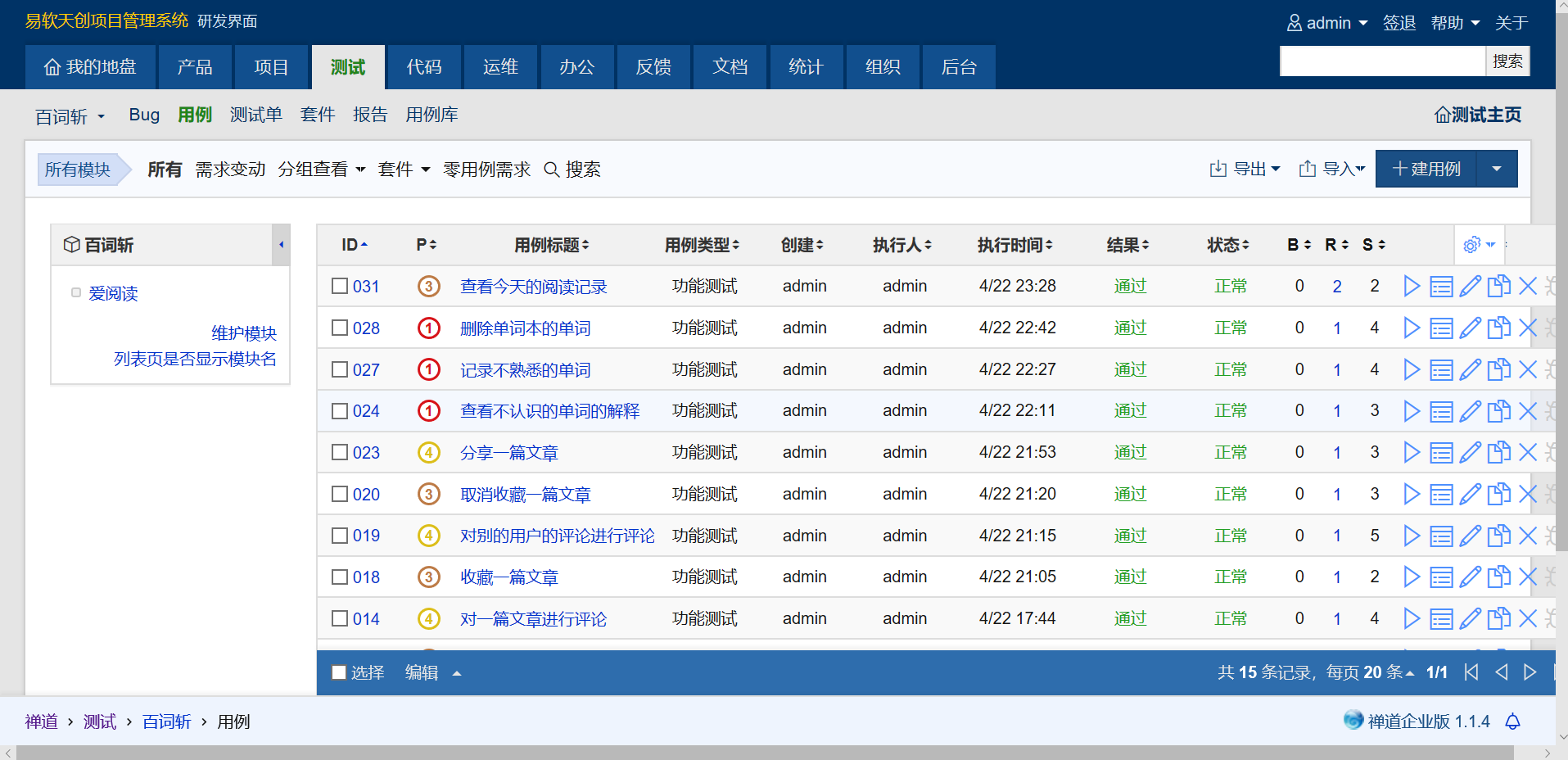Open case link 查看今天的阅读记录

(x=533, y=287)
